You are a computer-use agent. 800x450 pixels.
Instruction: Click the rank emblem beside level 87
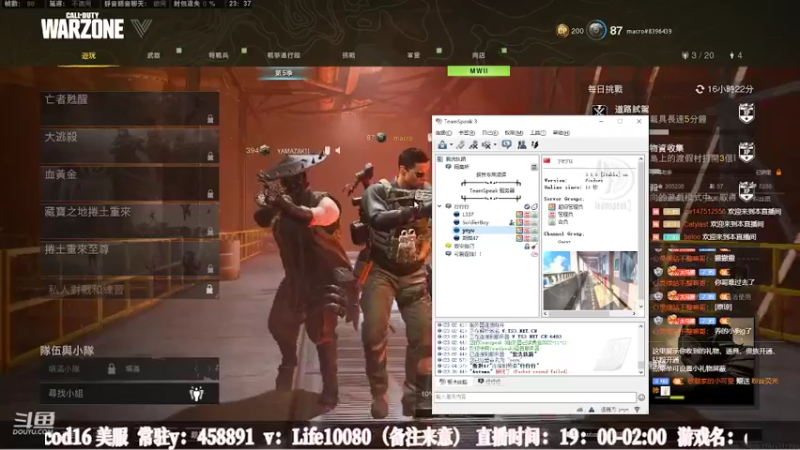coord(595,30)
